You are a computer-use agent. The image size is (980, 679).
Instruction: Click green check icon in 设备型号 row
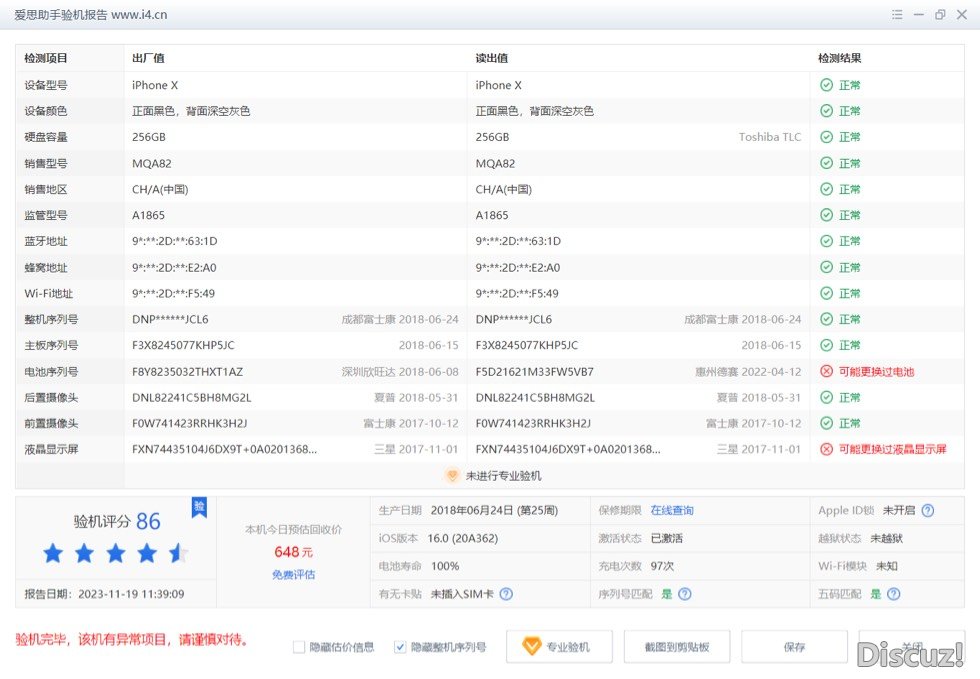tap(826, 85)
